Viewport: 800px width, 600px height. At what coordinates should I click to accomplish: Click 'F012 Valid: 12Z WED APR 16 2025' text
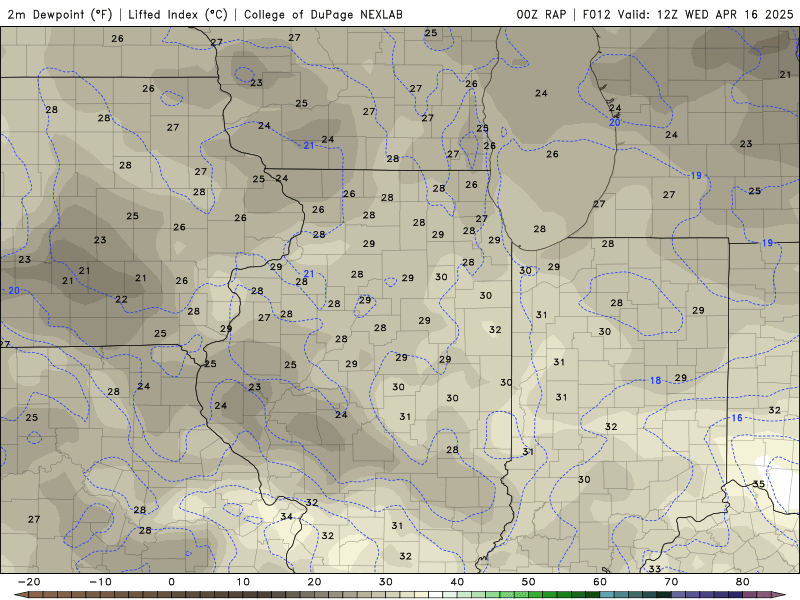pyautogui.click(x=688, y=14)
